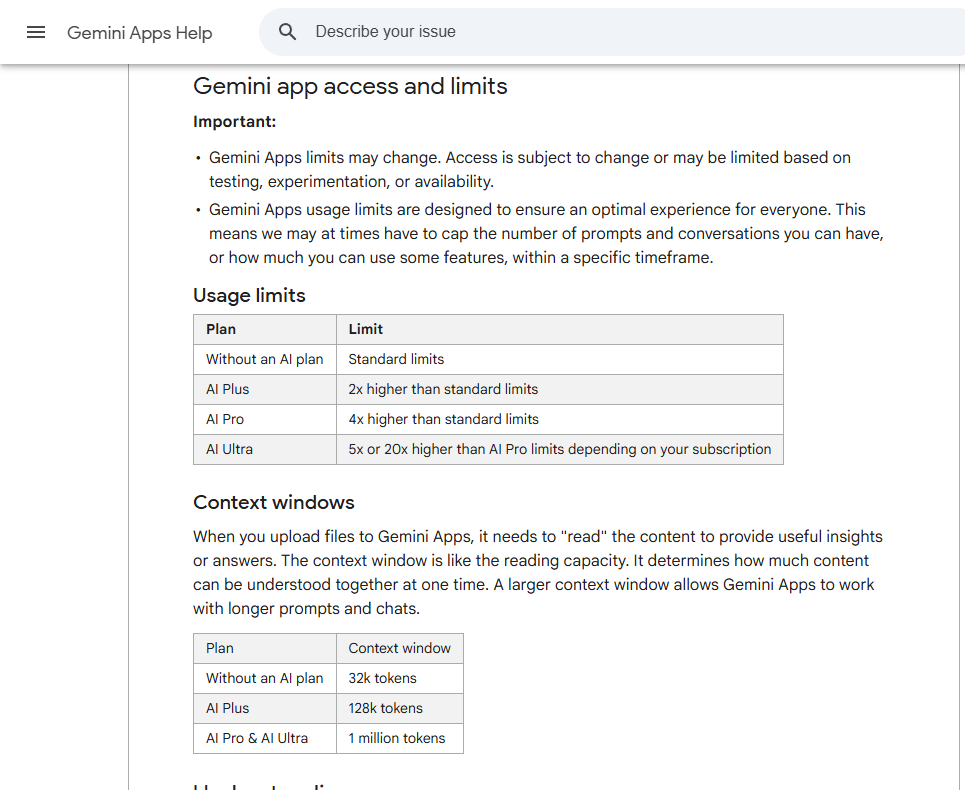The height and width of the screenshot is (790, 965).
Task: Click the 'Gemini Apps usage limits are designed' bullet
Action: 547,234
